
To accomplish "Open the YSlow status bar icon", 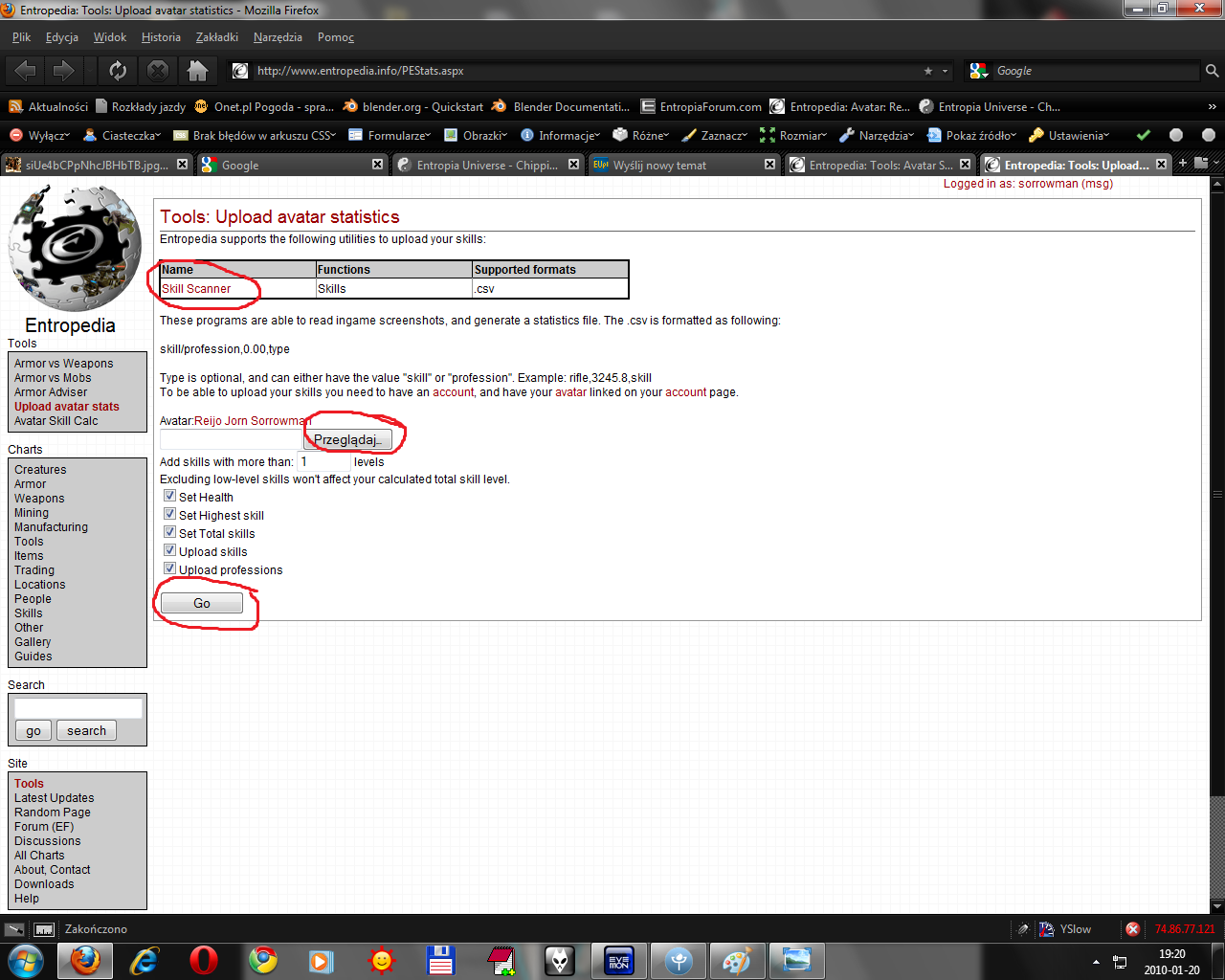I will point(1066,929).
